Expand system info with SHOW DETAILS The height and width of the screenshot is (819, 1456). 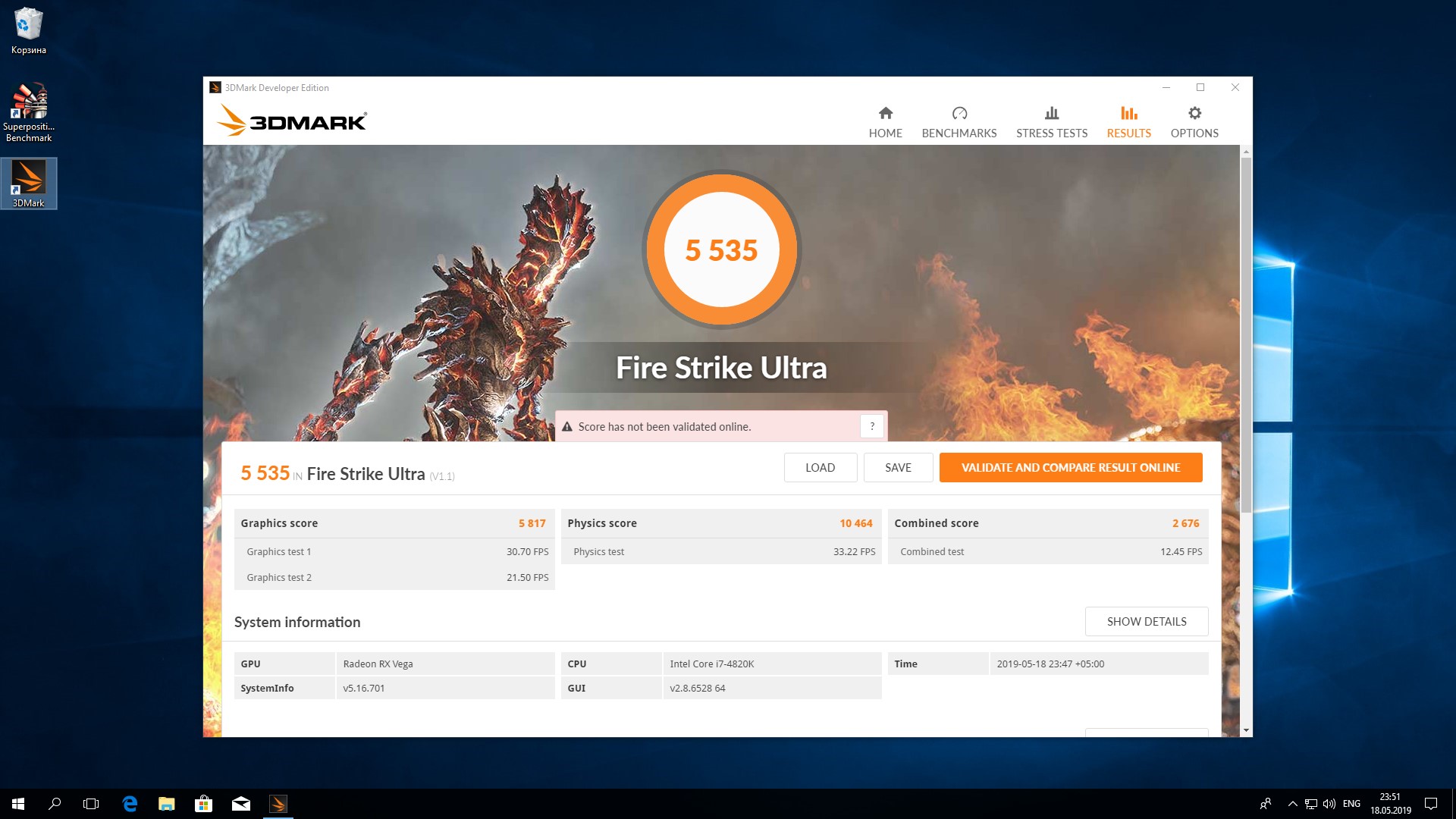point(1146,621)
